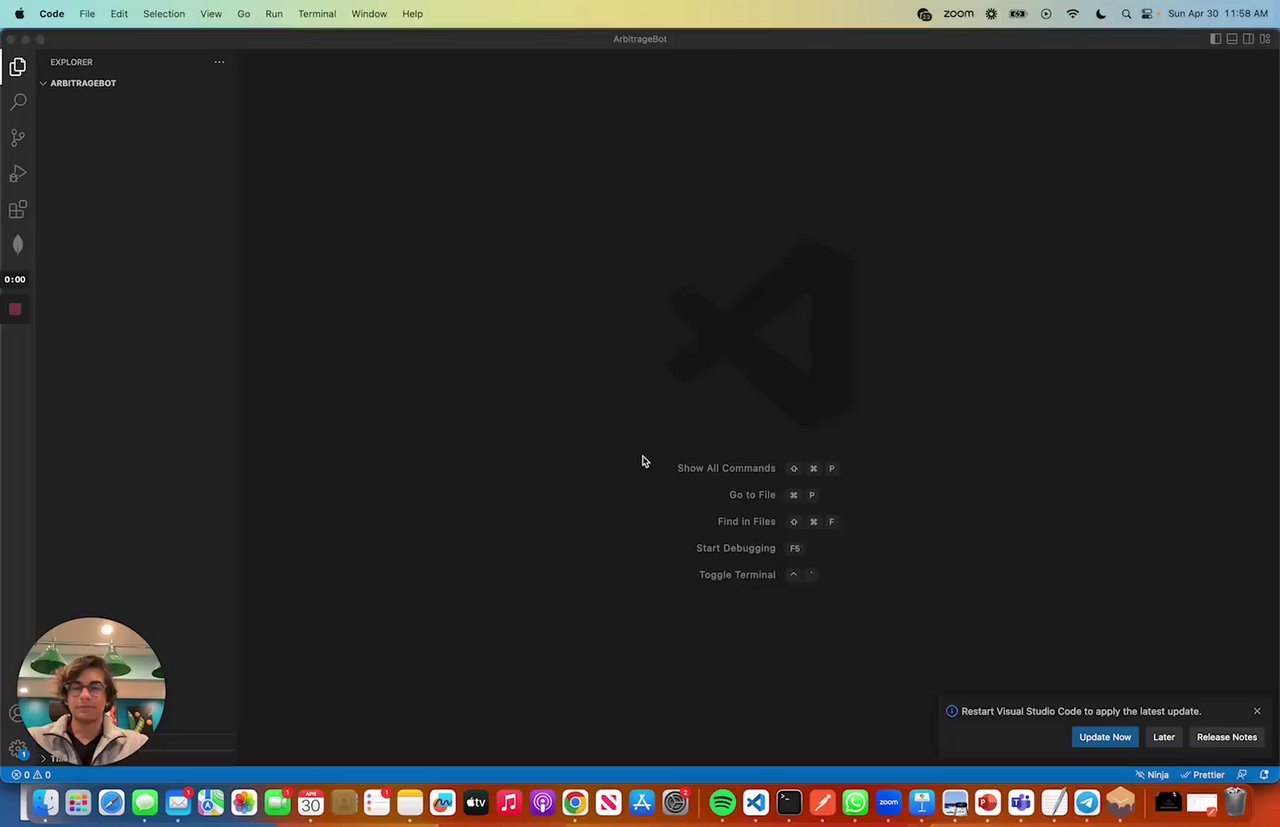Viewport: 1280px width, 827px height.
Task: Open the Extensions view
Action: point(18,210)
